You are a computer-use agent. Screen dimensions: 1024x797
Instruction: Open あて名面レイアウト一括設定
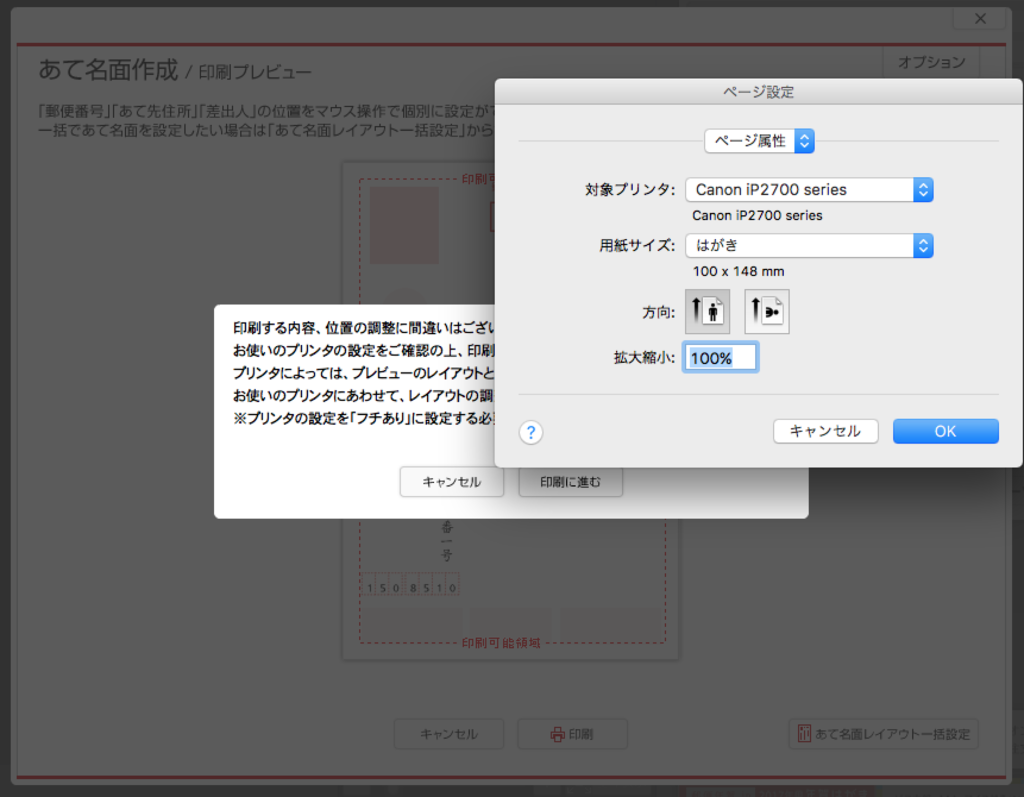pyautogui.click(x=884, y=734)
